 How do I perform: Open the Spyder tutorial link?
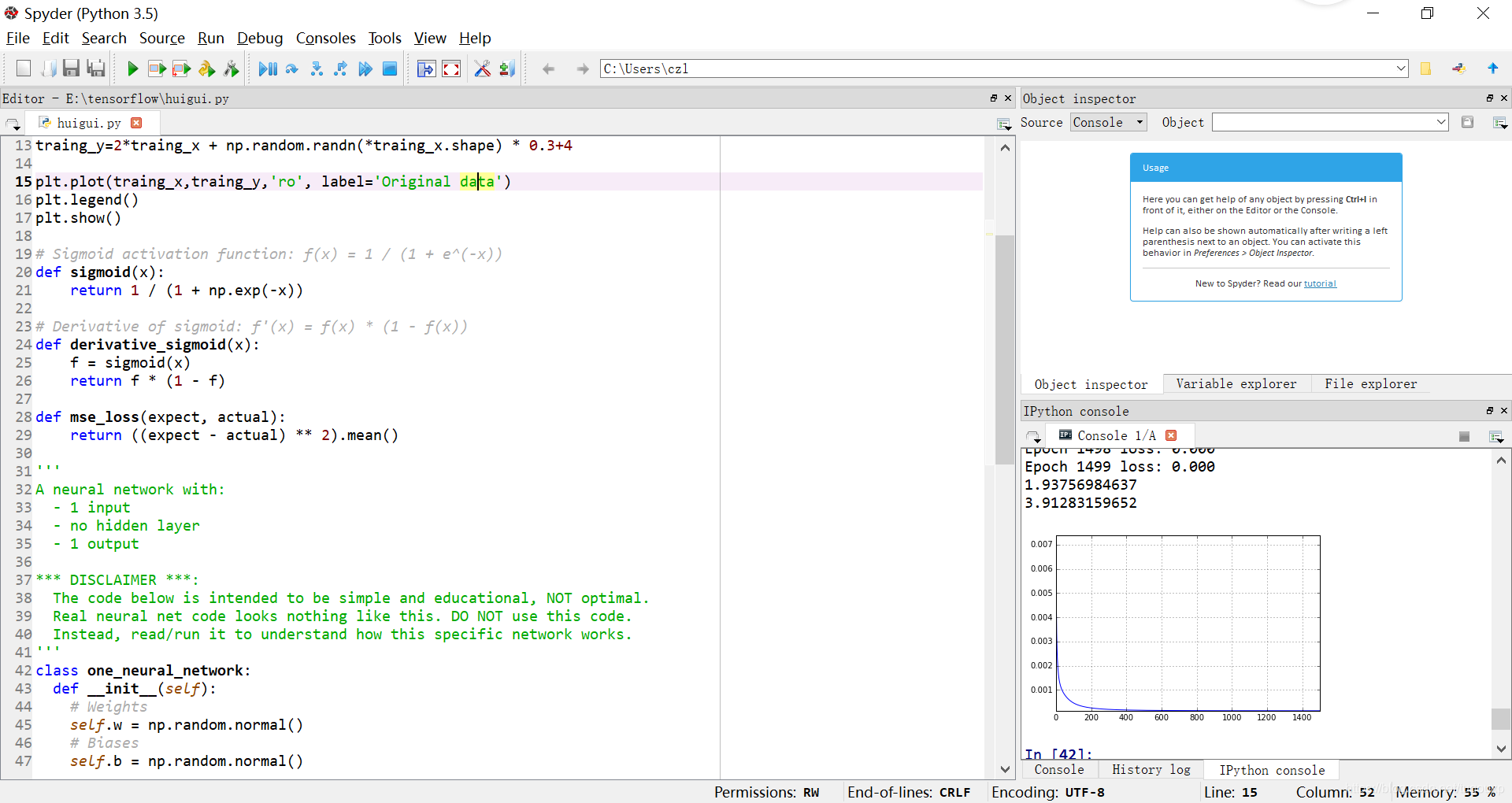1320,283
